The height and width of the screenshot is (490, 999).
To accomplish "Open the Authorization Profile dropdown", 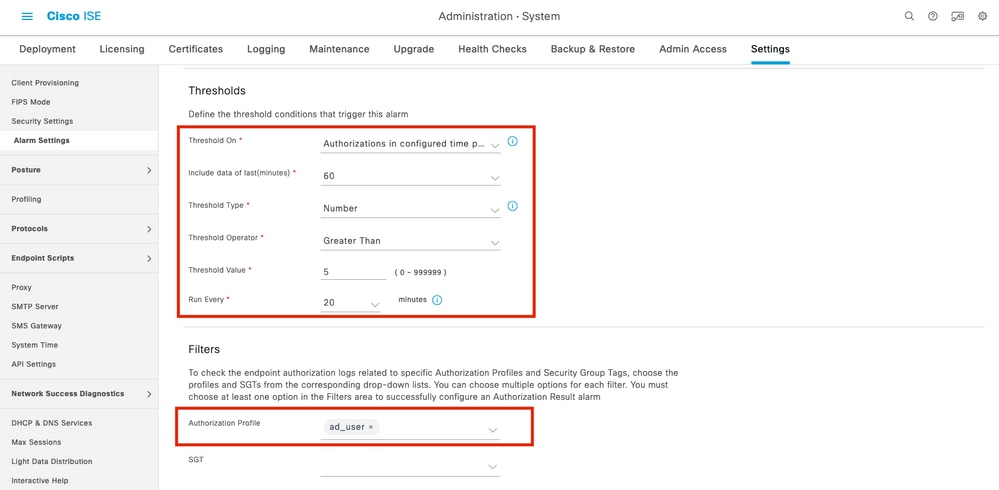I will [x=410, y=428].
